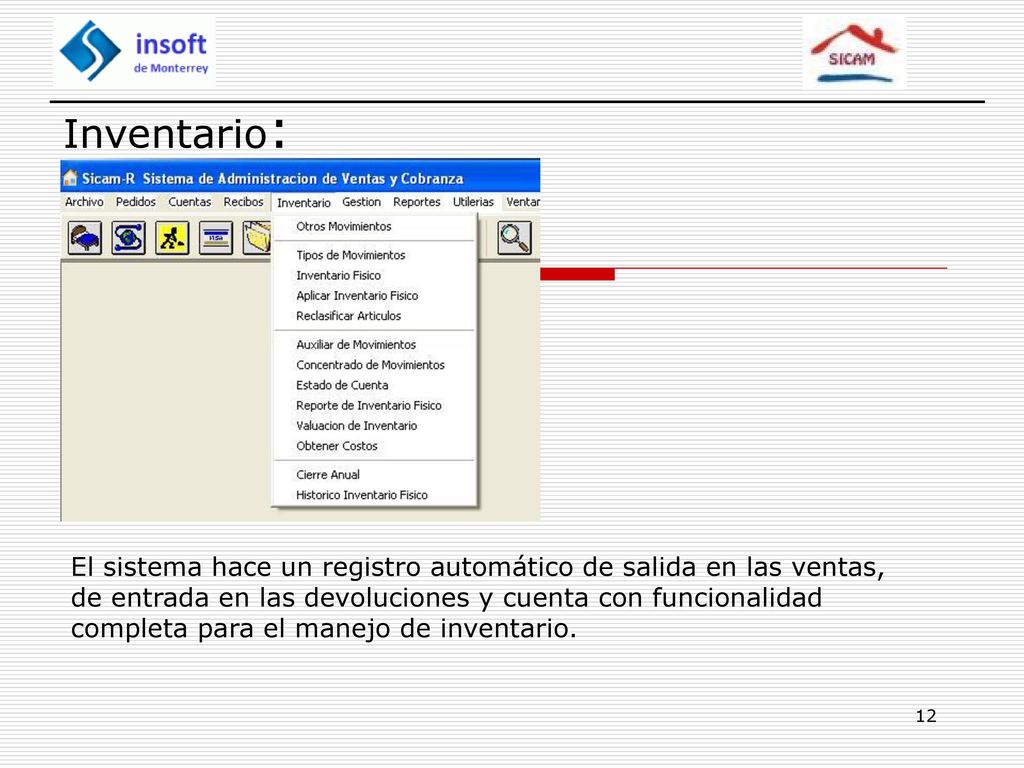Select Tipos de Movimientos entry

click(375, 255)
